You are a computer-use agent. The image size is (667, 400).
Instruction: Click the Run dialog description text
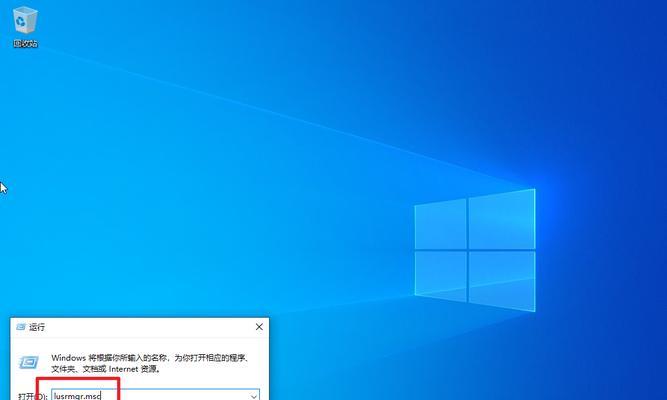(x=150, y=363)
